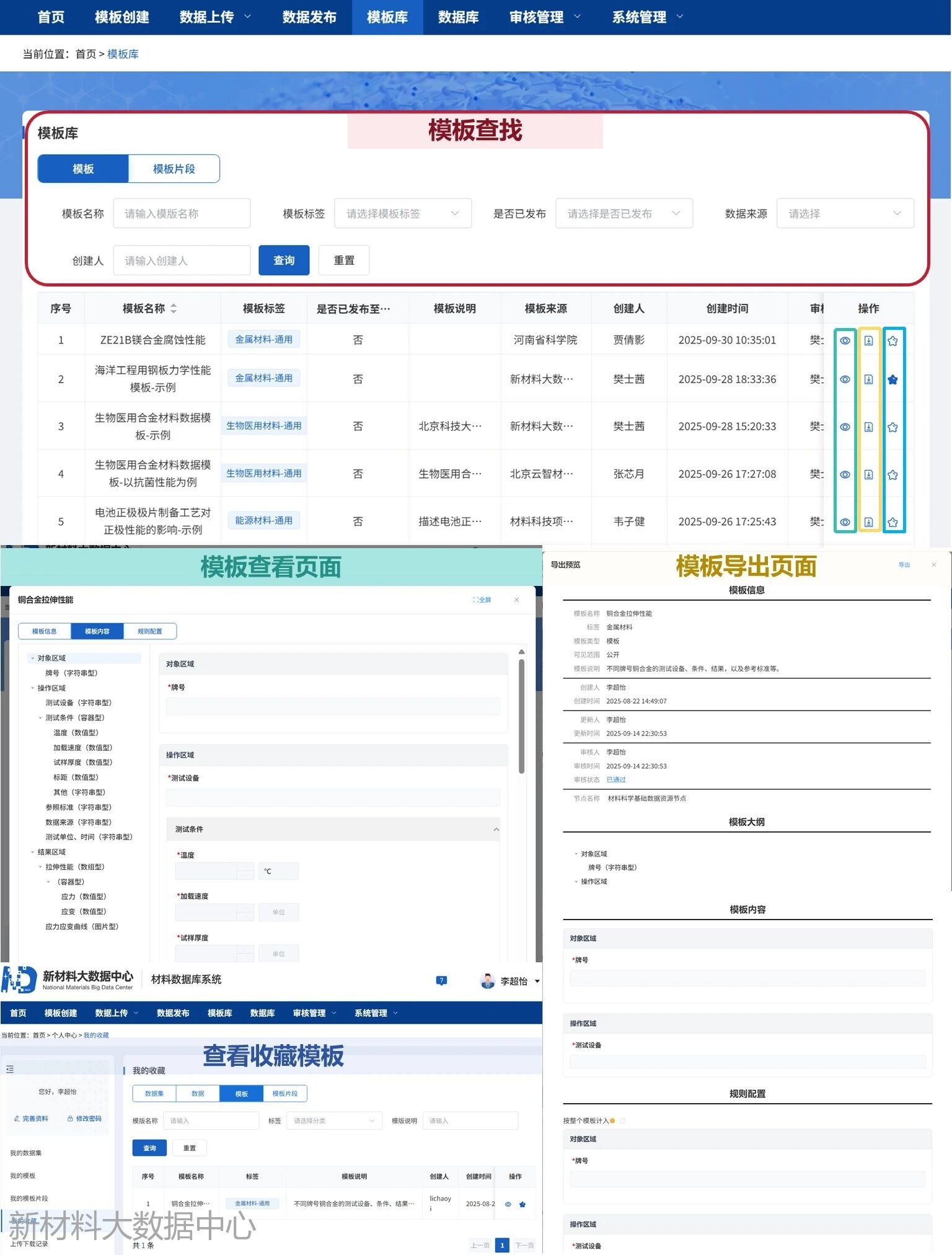This screenshot has width=952, height=1255.
Task: Click export icon for 海洋工程用钢板力学性能 template row
Action: (868, 379)
